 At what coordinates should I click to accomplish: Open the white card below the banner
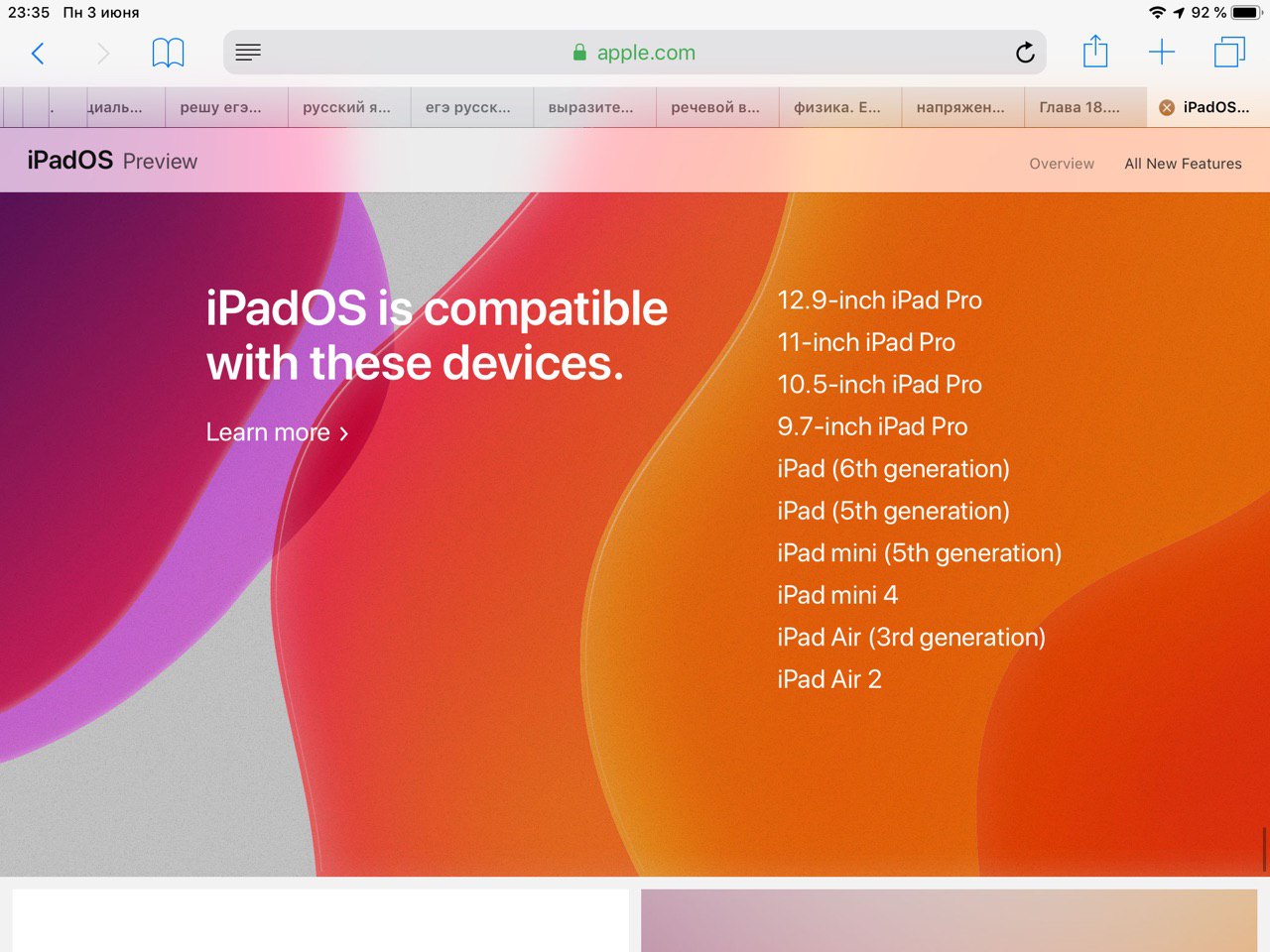(320, 920)
